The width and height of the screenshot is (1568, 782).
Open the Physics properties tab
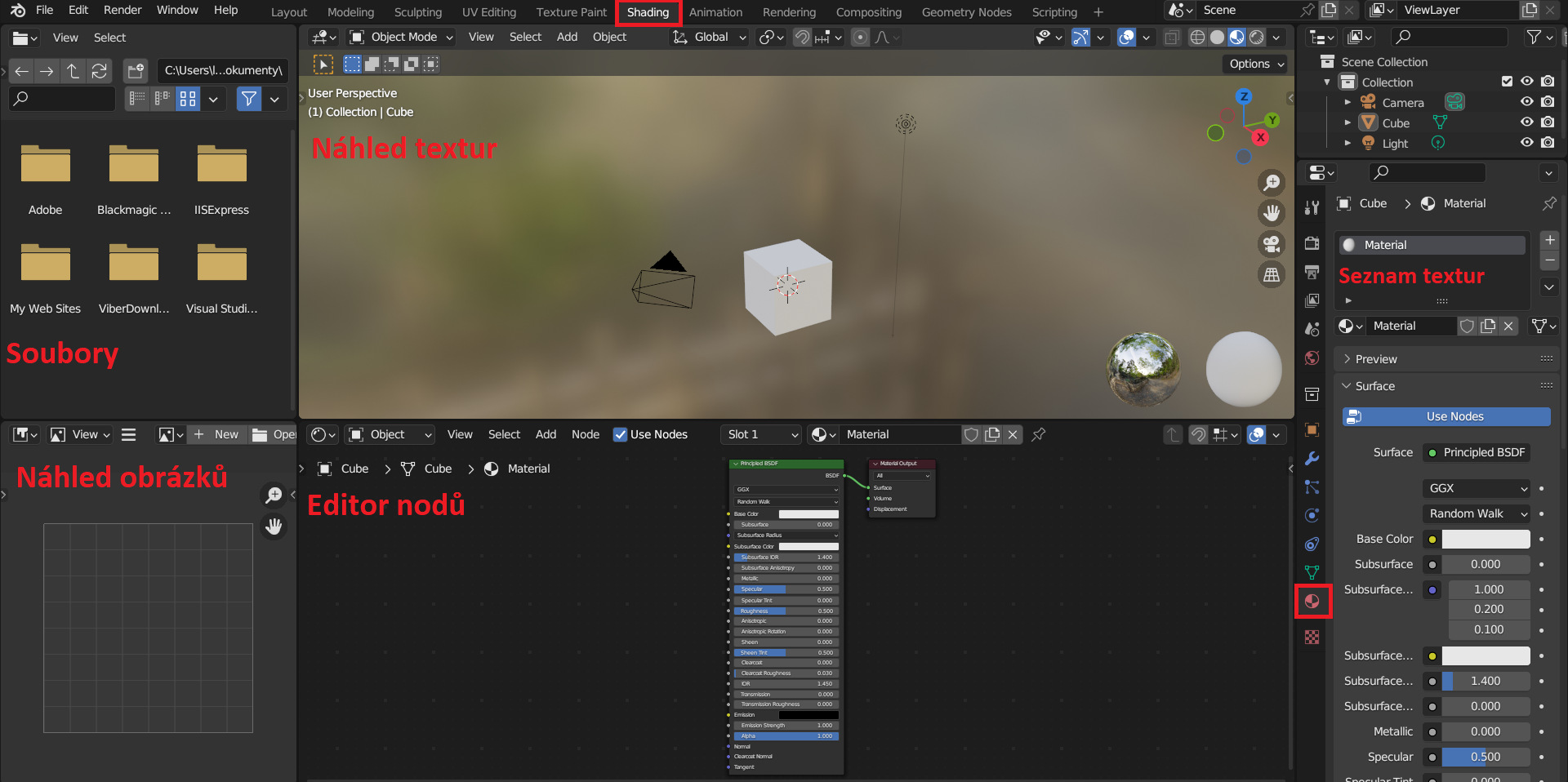click(1312, 516)
